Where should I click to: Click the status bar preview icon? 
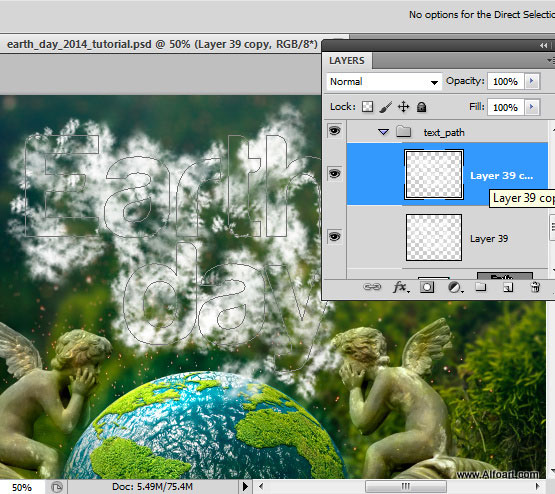[57, 487]
